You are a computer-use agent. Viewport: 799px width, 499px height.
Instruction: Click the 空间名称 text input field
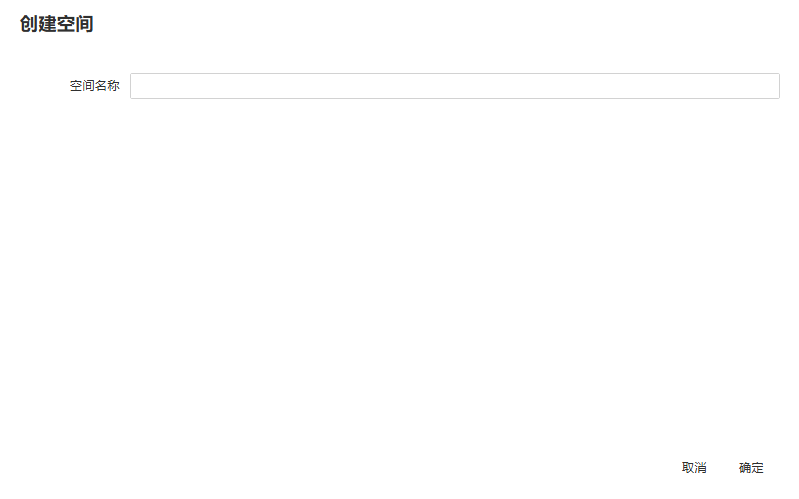coord(455,86)
